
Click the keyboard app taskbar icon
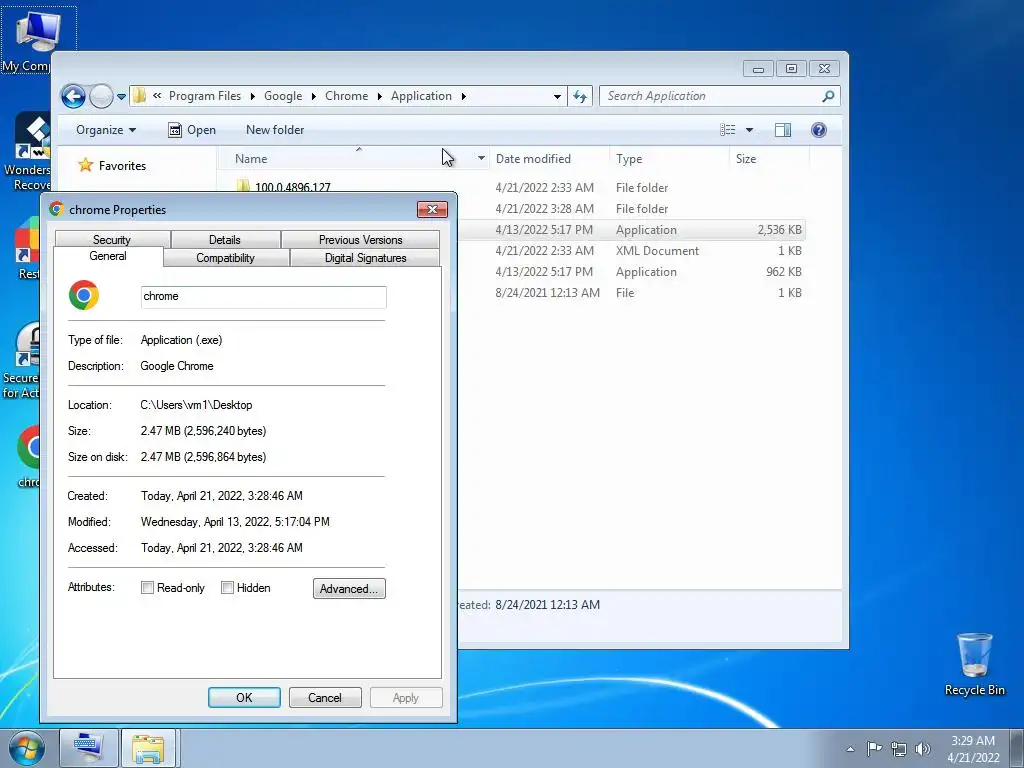(x=89, y=748)
